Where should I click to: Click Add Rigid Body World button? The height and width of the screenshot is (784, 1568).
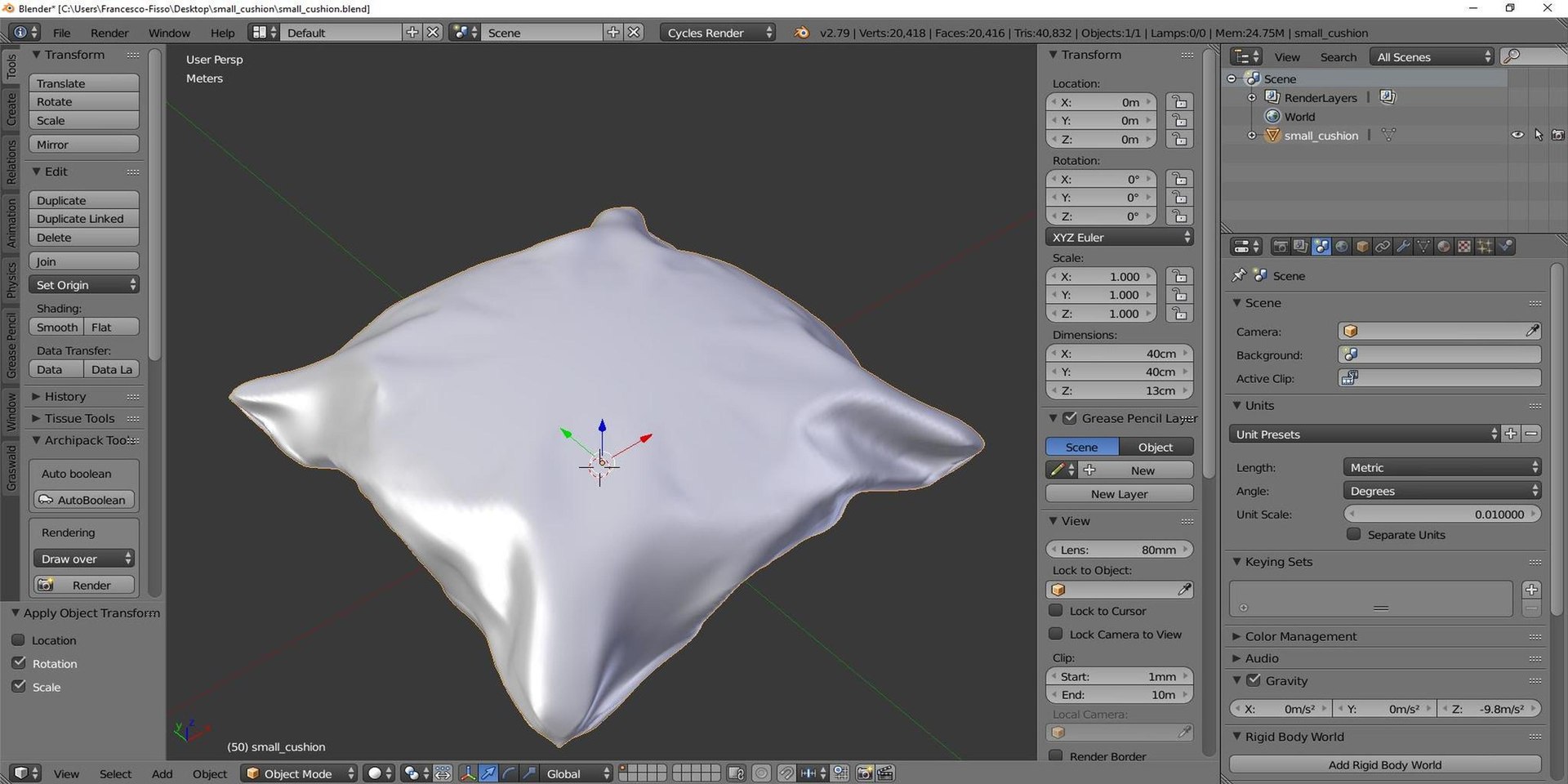point(1385,764)
